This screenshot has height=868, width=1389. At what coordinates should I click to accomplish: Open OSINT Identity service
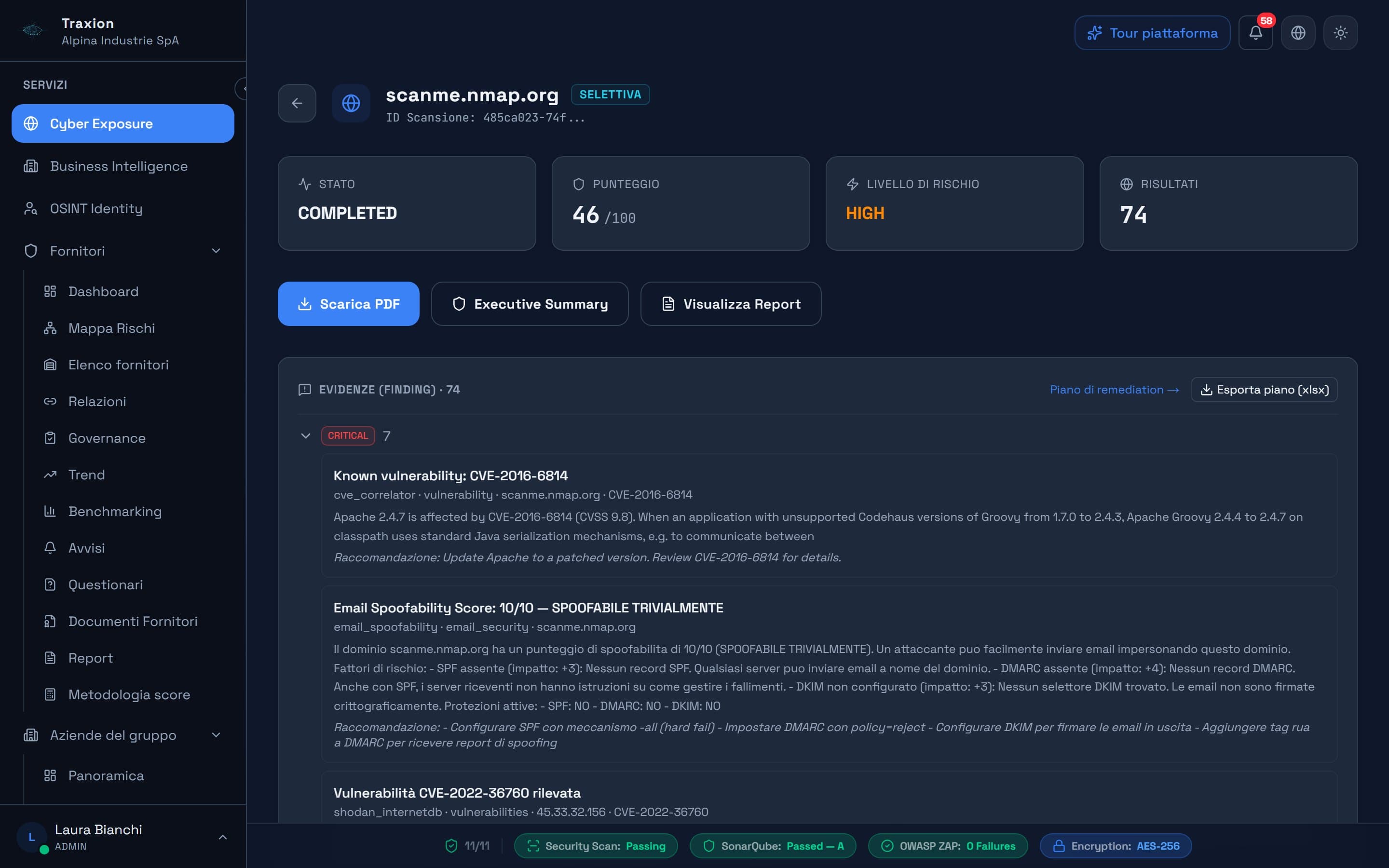[123, 208]
